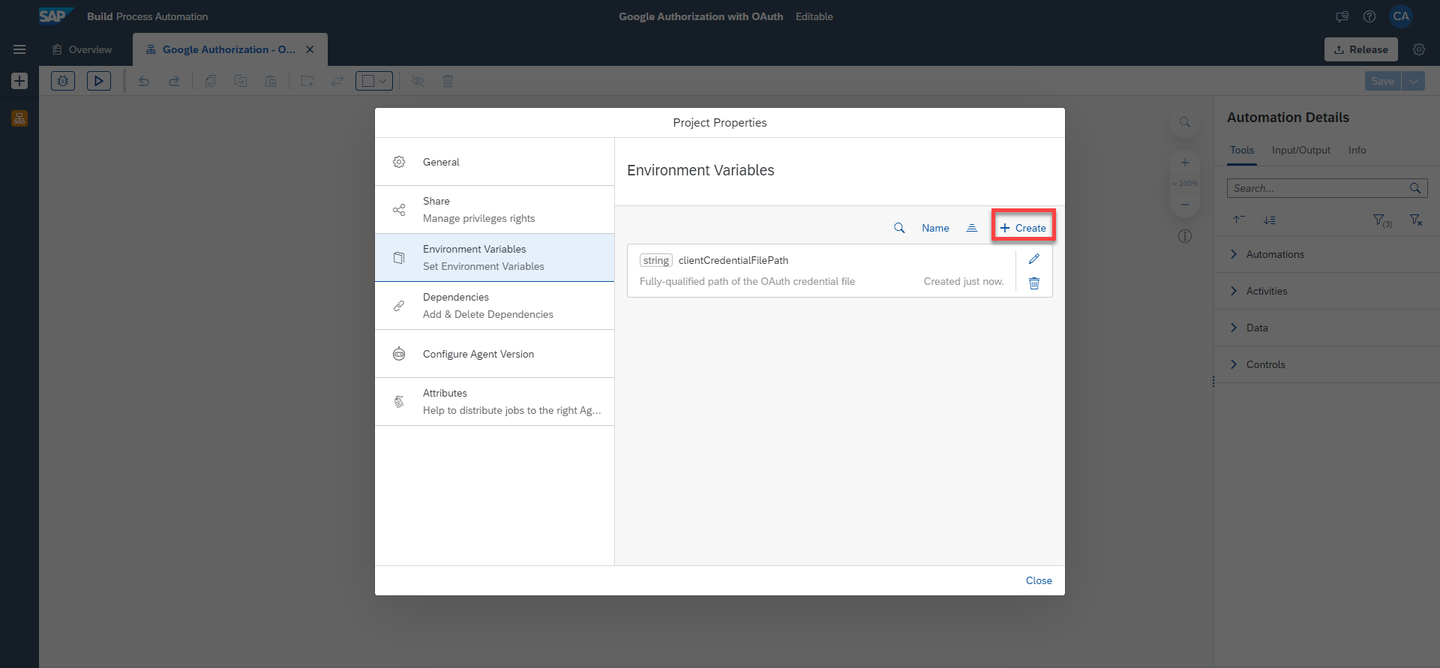Redo the last action

tap(174, 81)
